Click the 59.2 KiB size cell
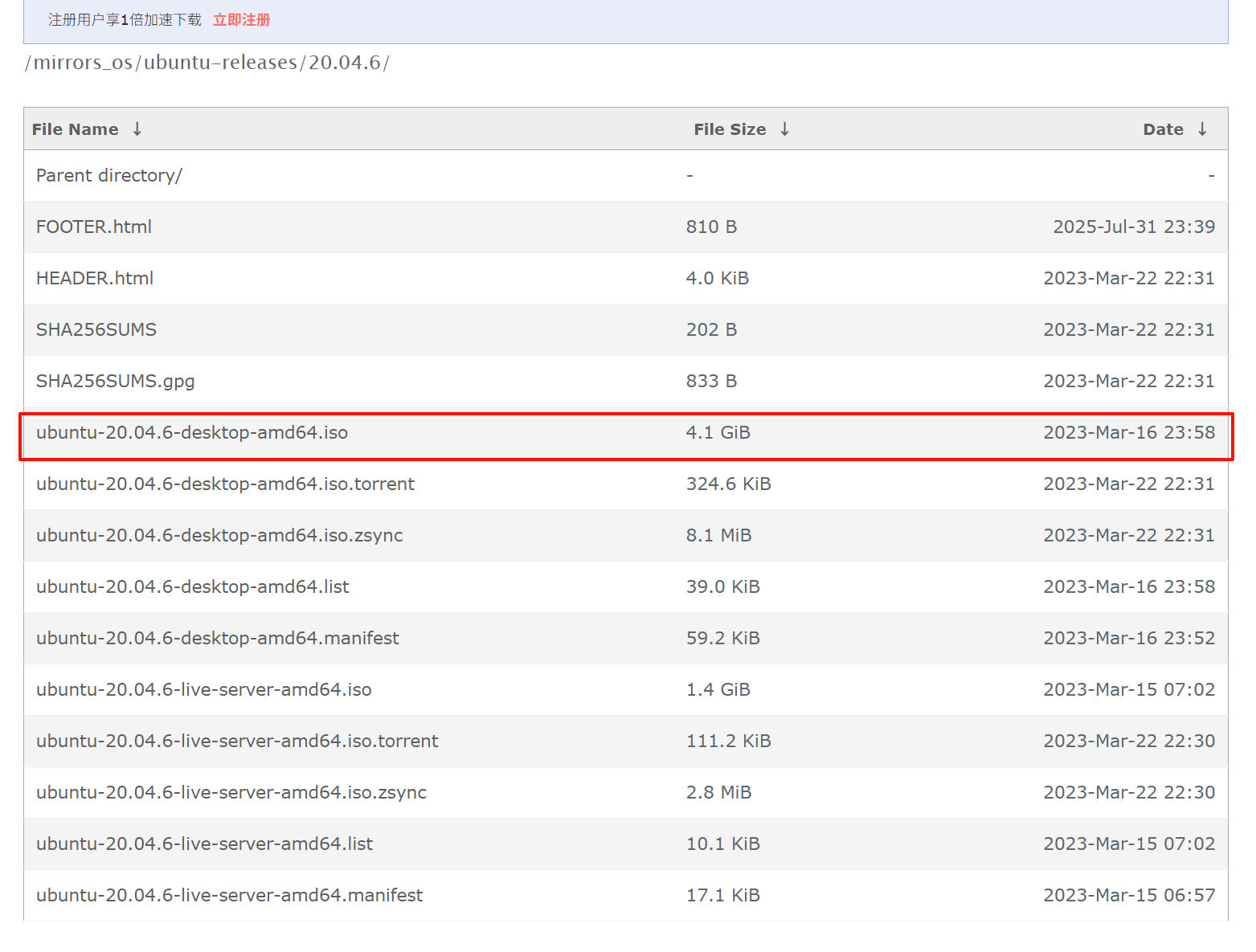The image size is (1256, 952). pos(723,638)
